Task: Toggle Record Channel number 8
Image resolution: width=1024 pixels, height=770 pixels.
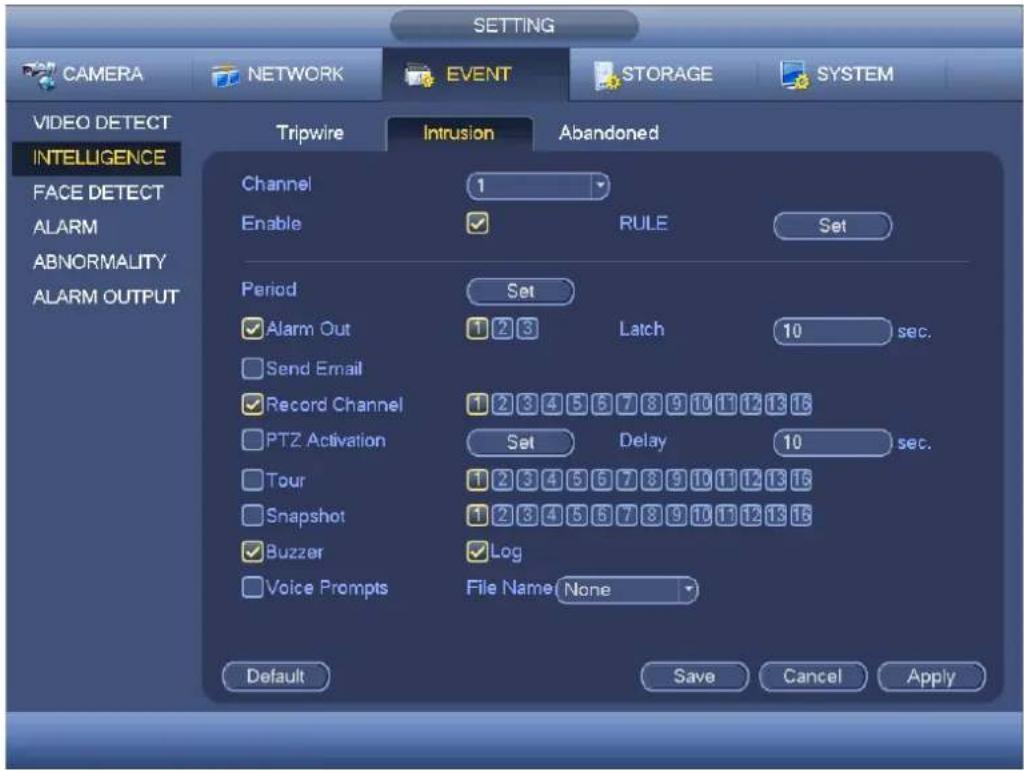Action: (651, 404)
